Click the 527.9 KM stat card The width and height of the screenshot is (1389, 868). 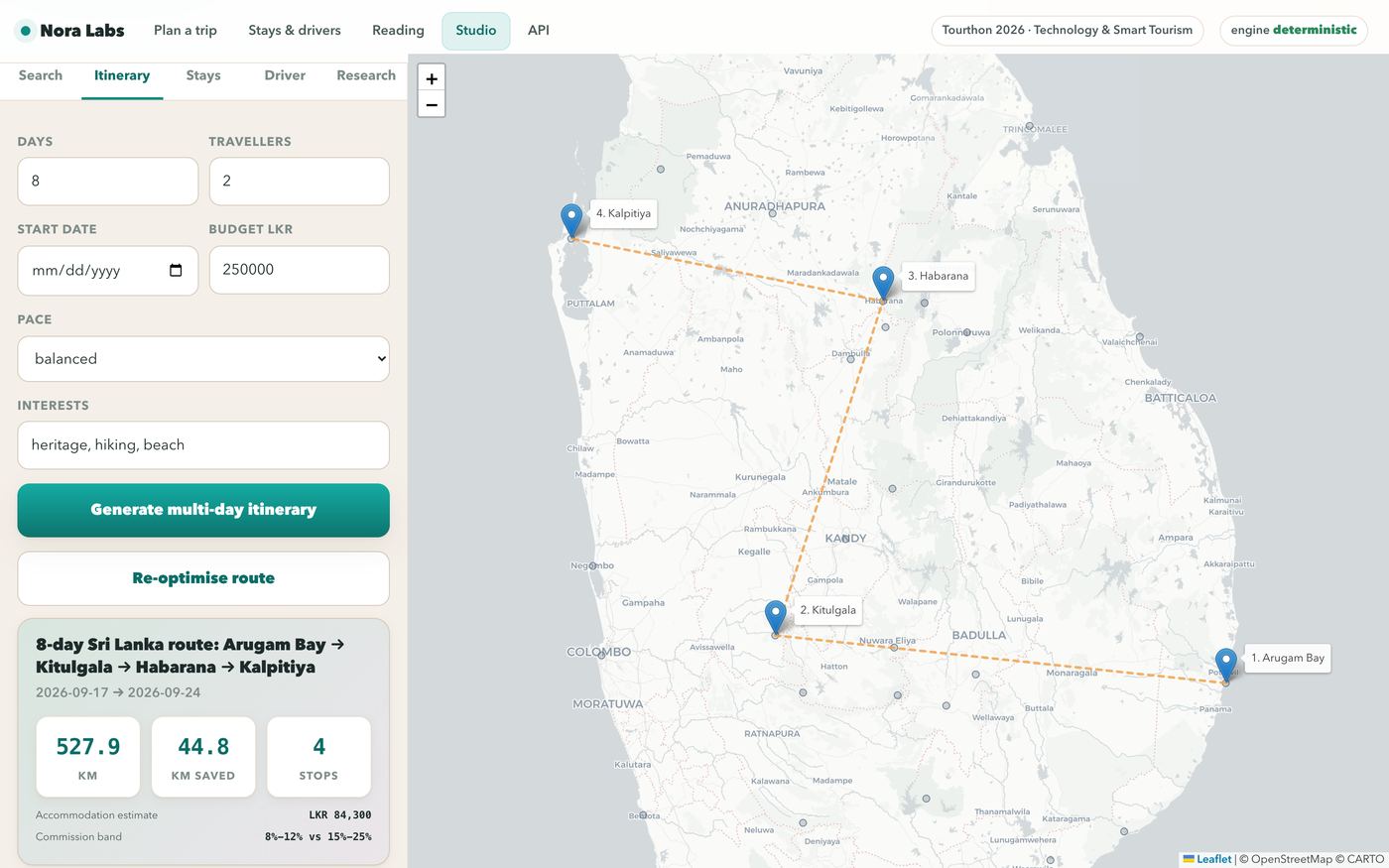[x=87, y=757]
